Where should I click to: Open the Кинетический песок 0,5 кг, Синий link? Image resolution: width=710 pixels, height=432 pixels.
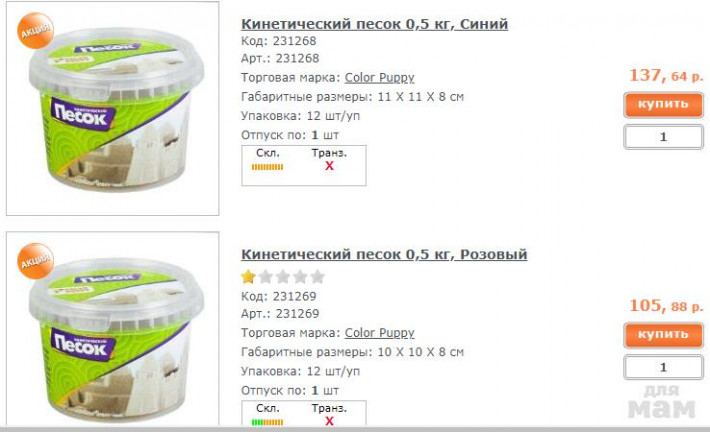374,24
